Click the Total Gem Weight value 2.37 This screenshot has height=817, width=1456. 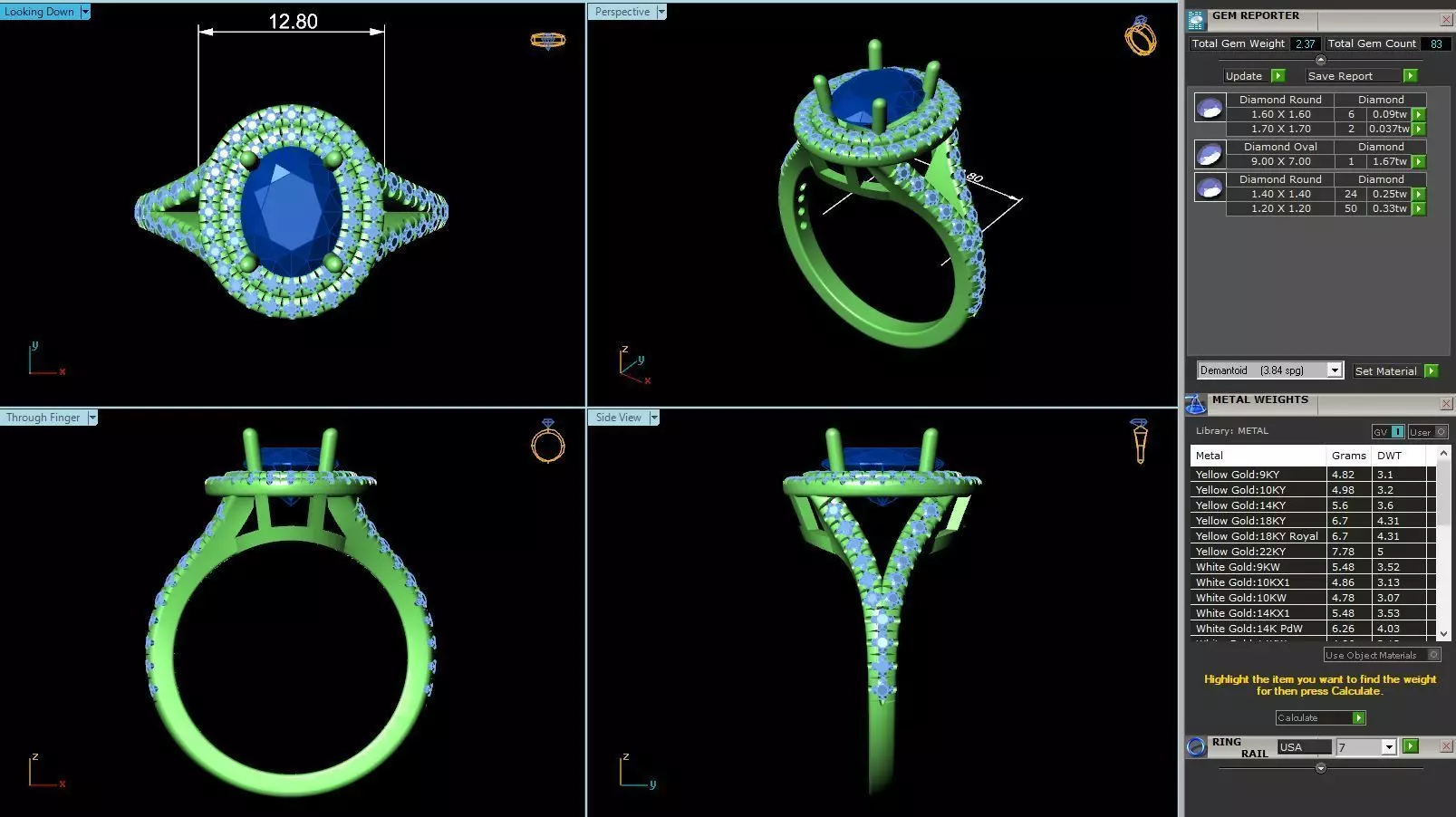coord(1305,43)
